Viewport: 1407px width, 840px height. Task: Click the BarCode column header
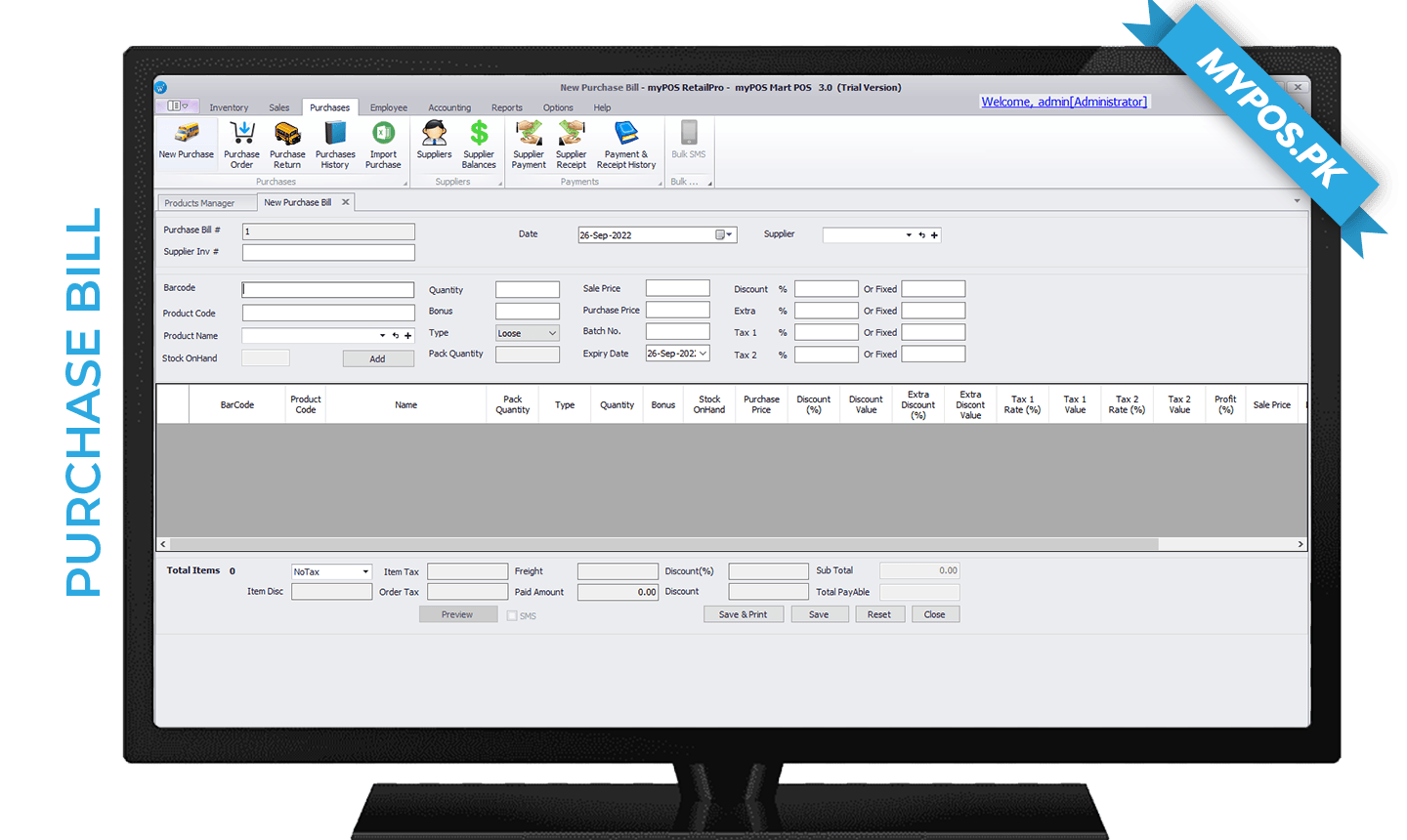point(237,404)
